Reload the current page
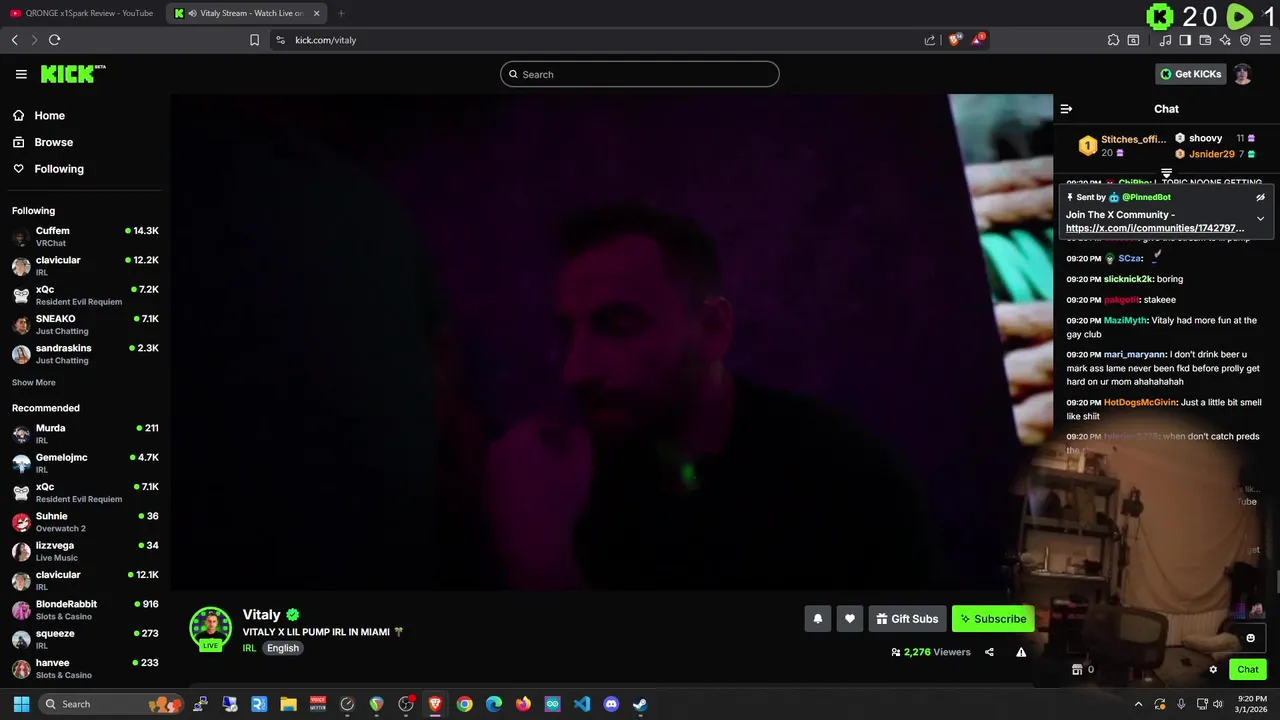The height and width of the screenshot is (720, 1280). pyautogui.click(x=54, y=40)
